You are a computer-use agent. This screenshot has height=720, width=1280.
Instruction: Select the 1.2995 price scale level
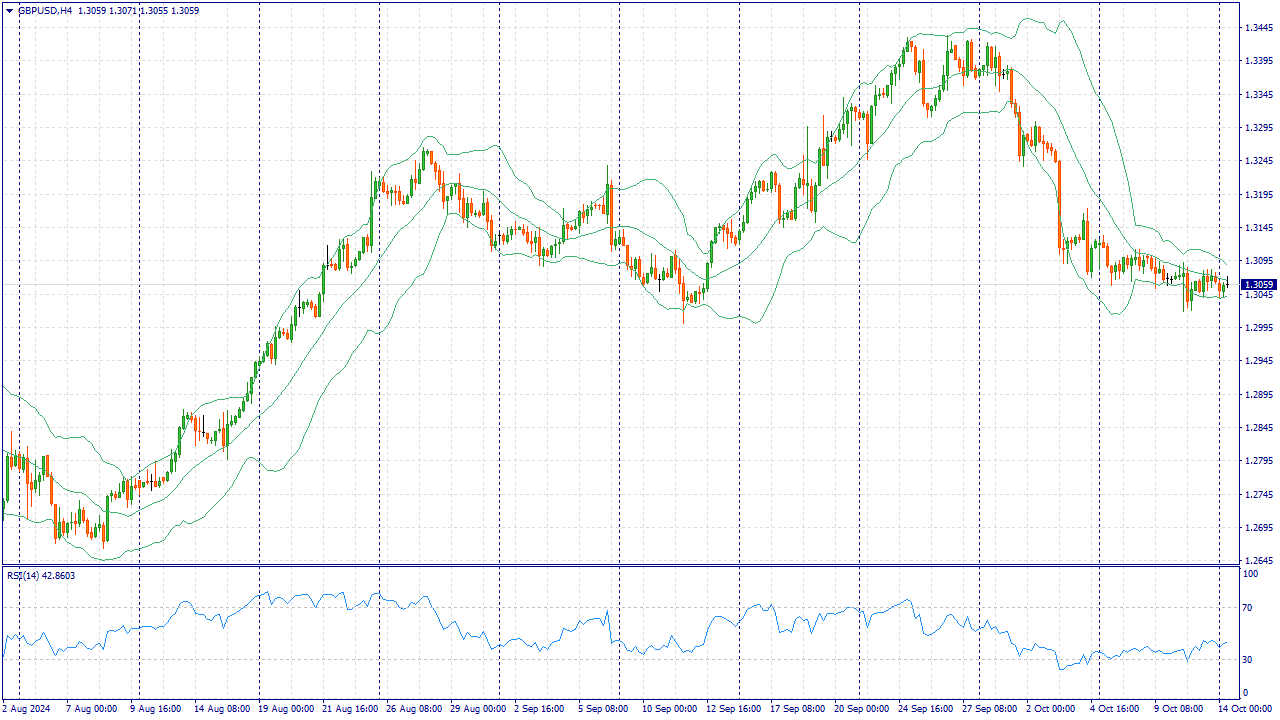tap(1257, 327)
